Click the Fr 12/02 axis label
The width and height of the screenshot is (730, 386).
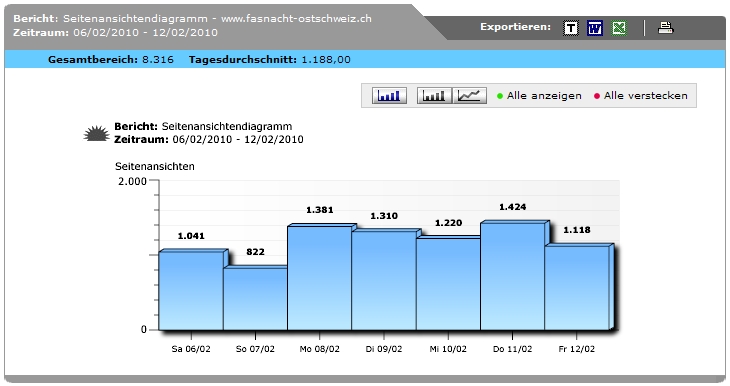[576, 349]
